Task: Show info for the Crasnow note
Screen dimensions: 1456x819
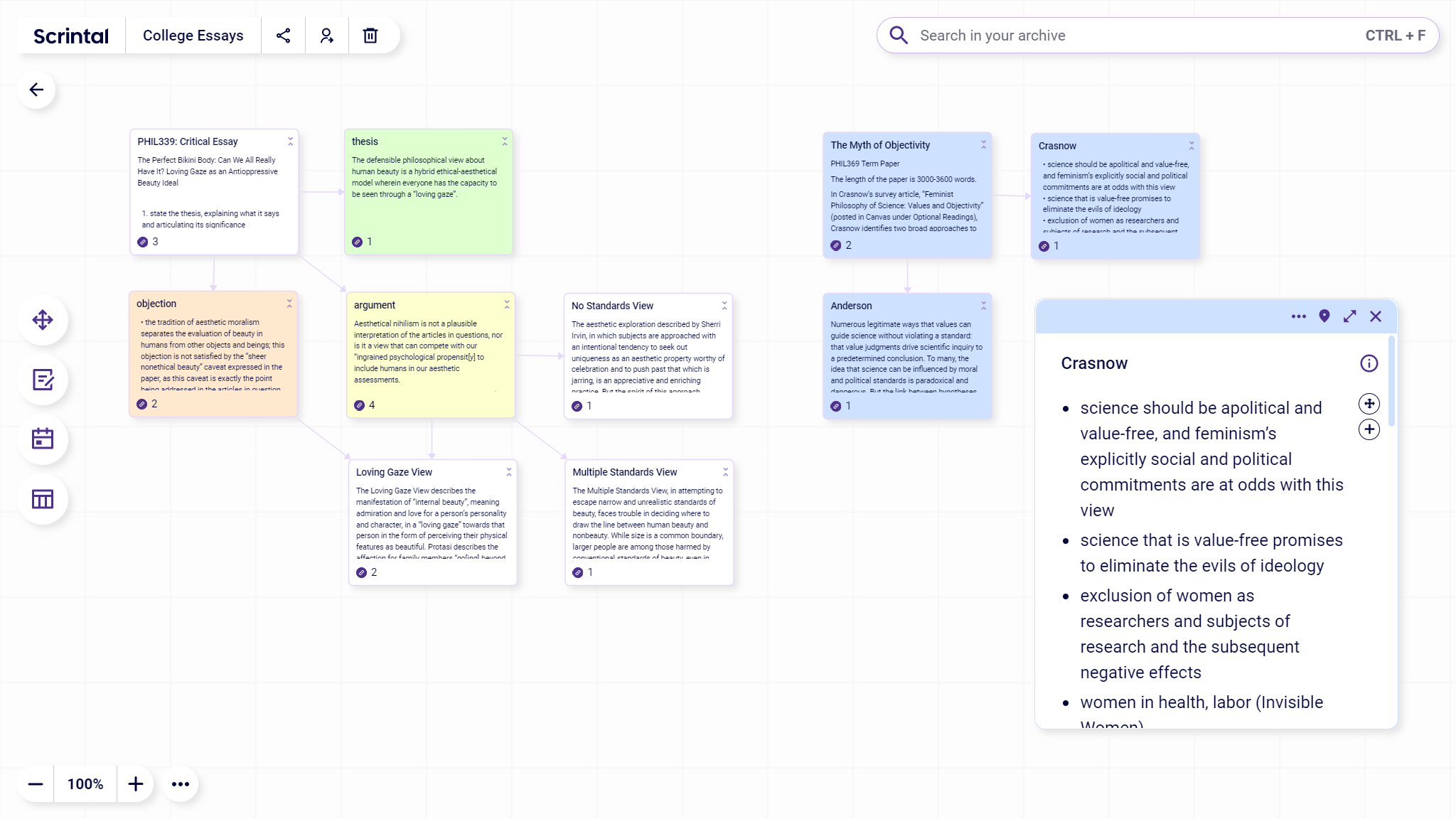Action: click(x=1369, y=363)
